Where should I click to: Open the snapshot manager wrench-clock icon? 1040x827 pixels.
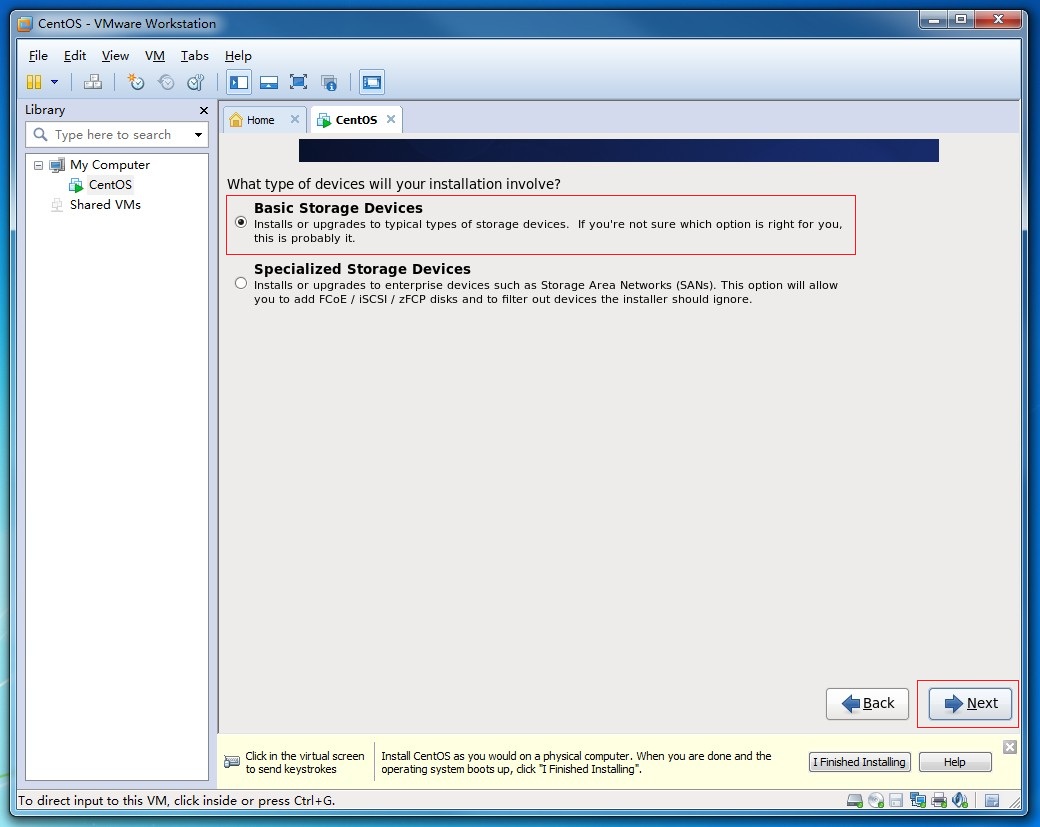(x=196, y=82)
